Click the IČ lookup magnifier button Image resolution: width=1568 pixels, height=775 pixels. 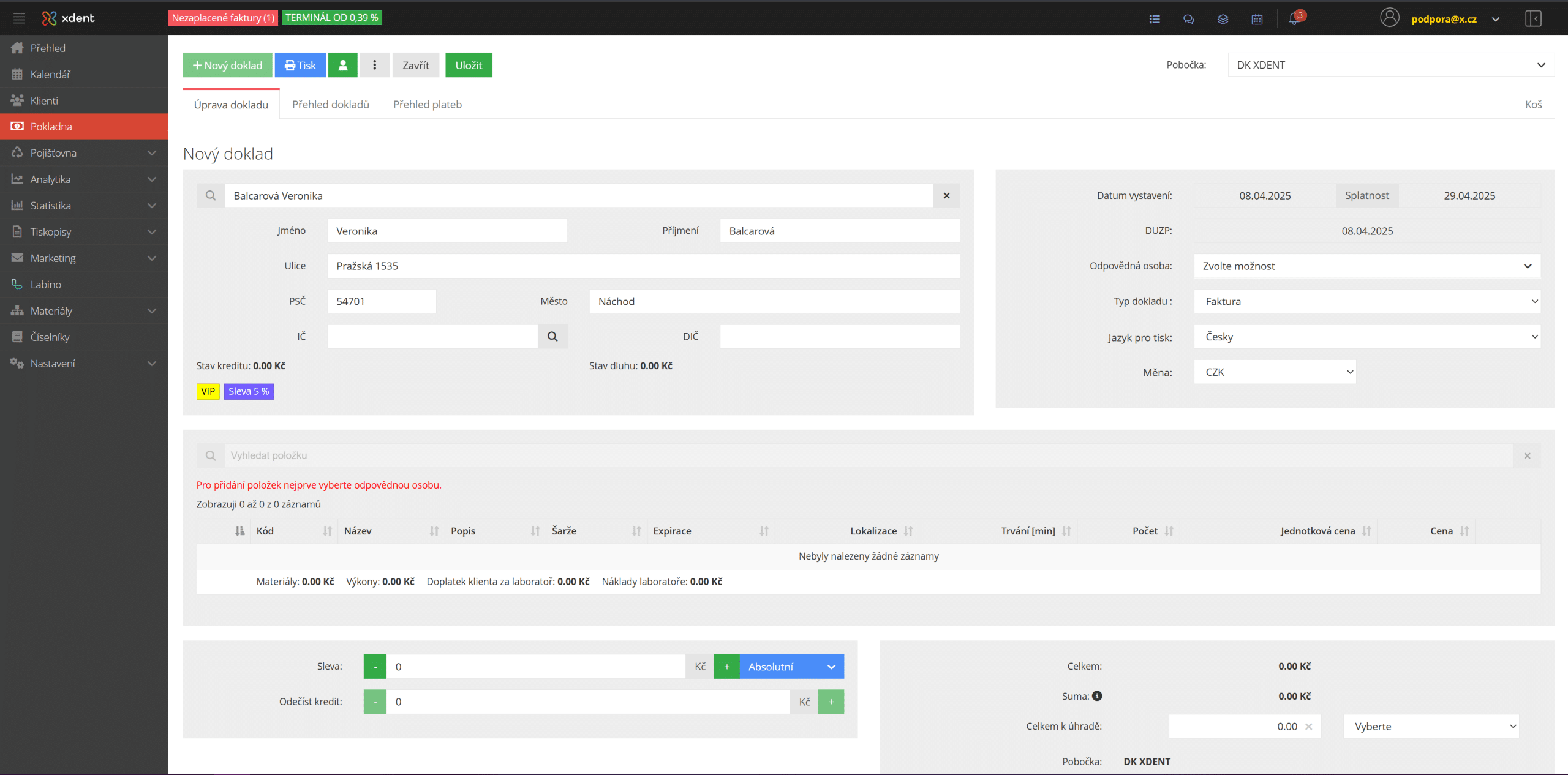[x=552, y=336]
